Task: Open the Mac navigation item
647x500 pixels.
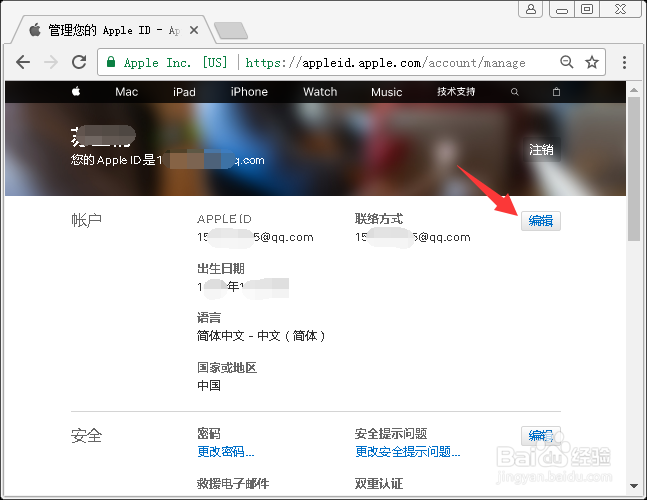Action: tap(126, 92)
